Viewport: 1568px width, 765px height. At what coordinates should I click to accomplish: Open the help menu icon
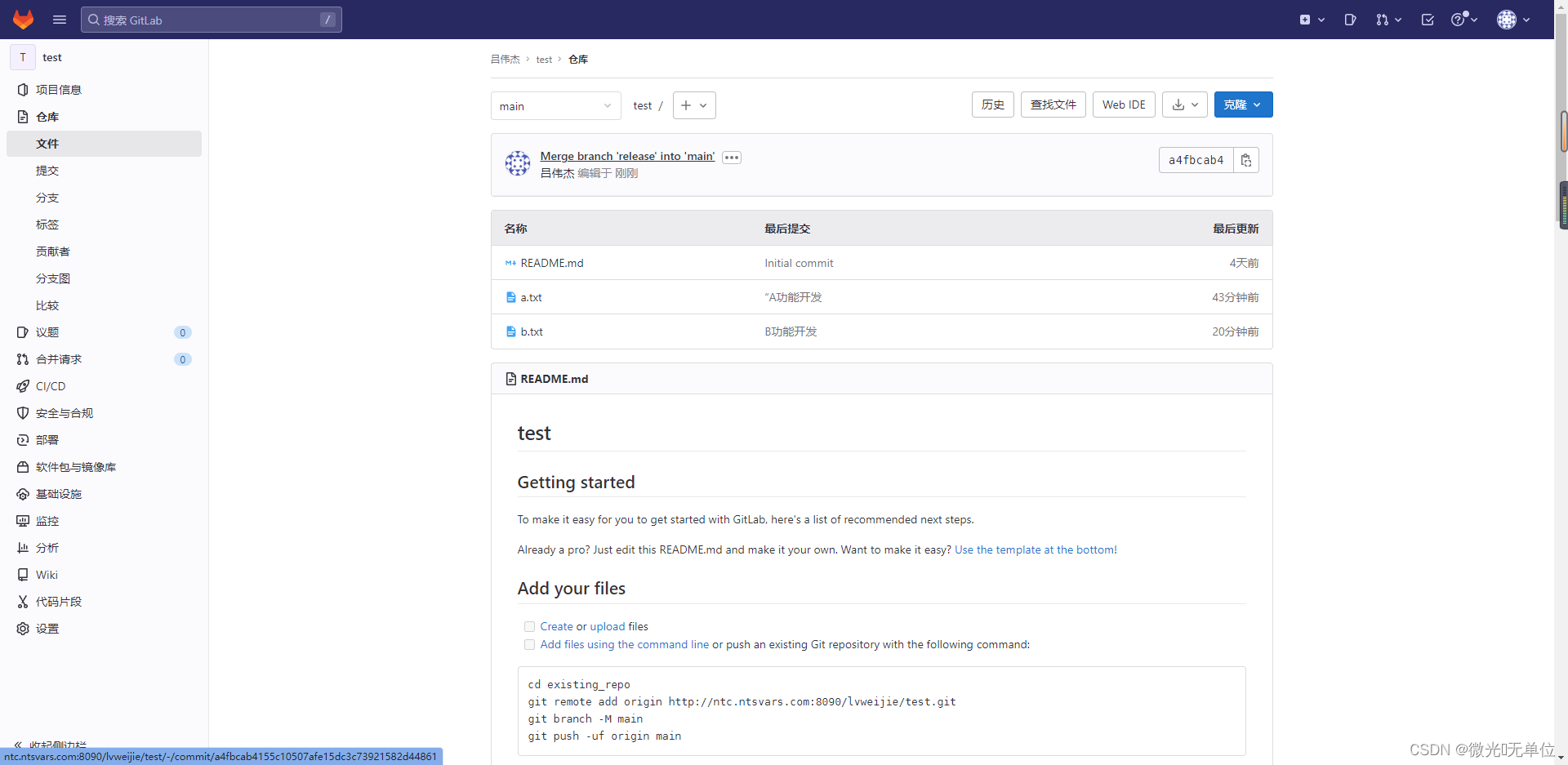[x=1463, y=20]
